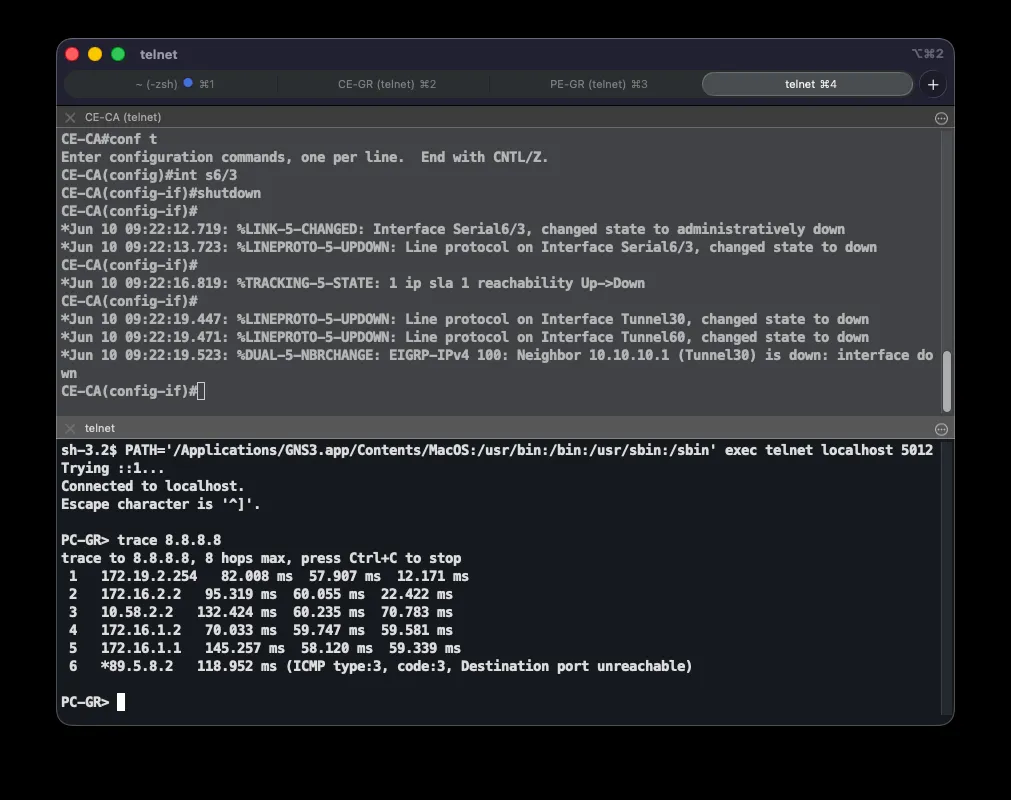The width and height of the screenshot is (1011, 800).
Task: Click the TRACKING-5-STATE log line
Action: tap(353, 284)
